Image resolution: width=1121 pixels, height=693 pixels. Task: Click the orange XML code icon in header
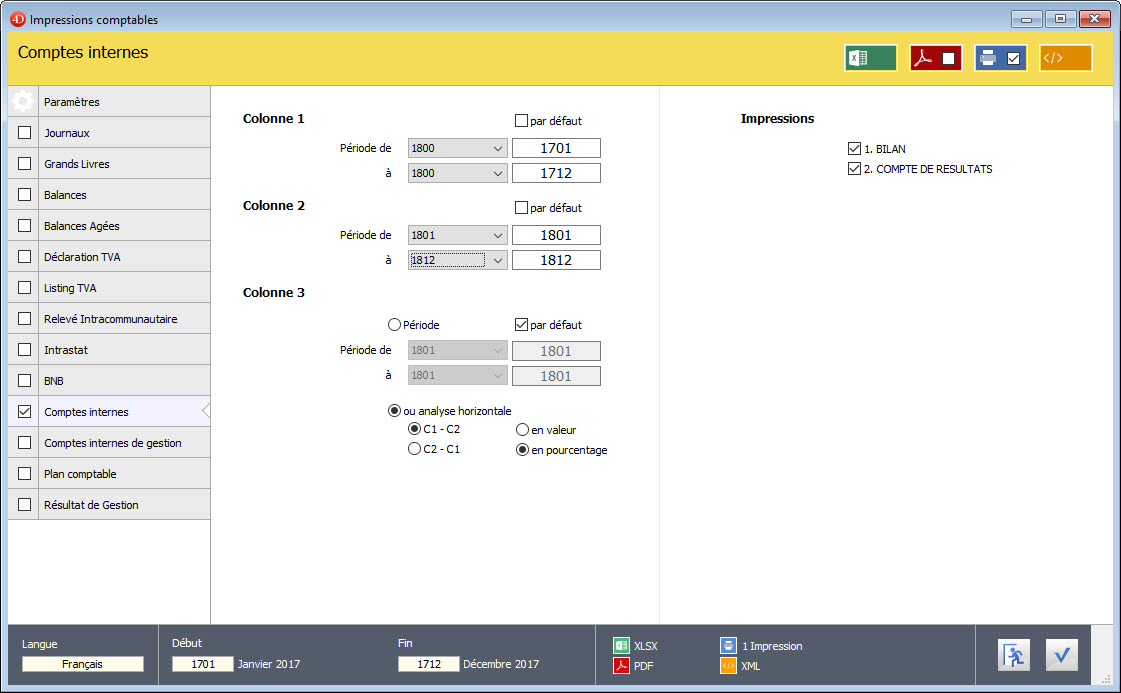pyautogui.click(x=1065, y=58)
